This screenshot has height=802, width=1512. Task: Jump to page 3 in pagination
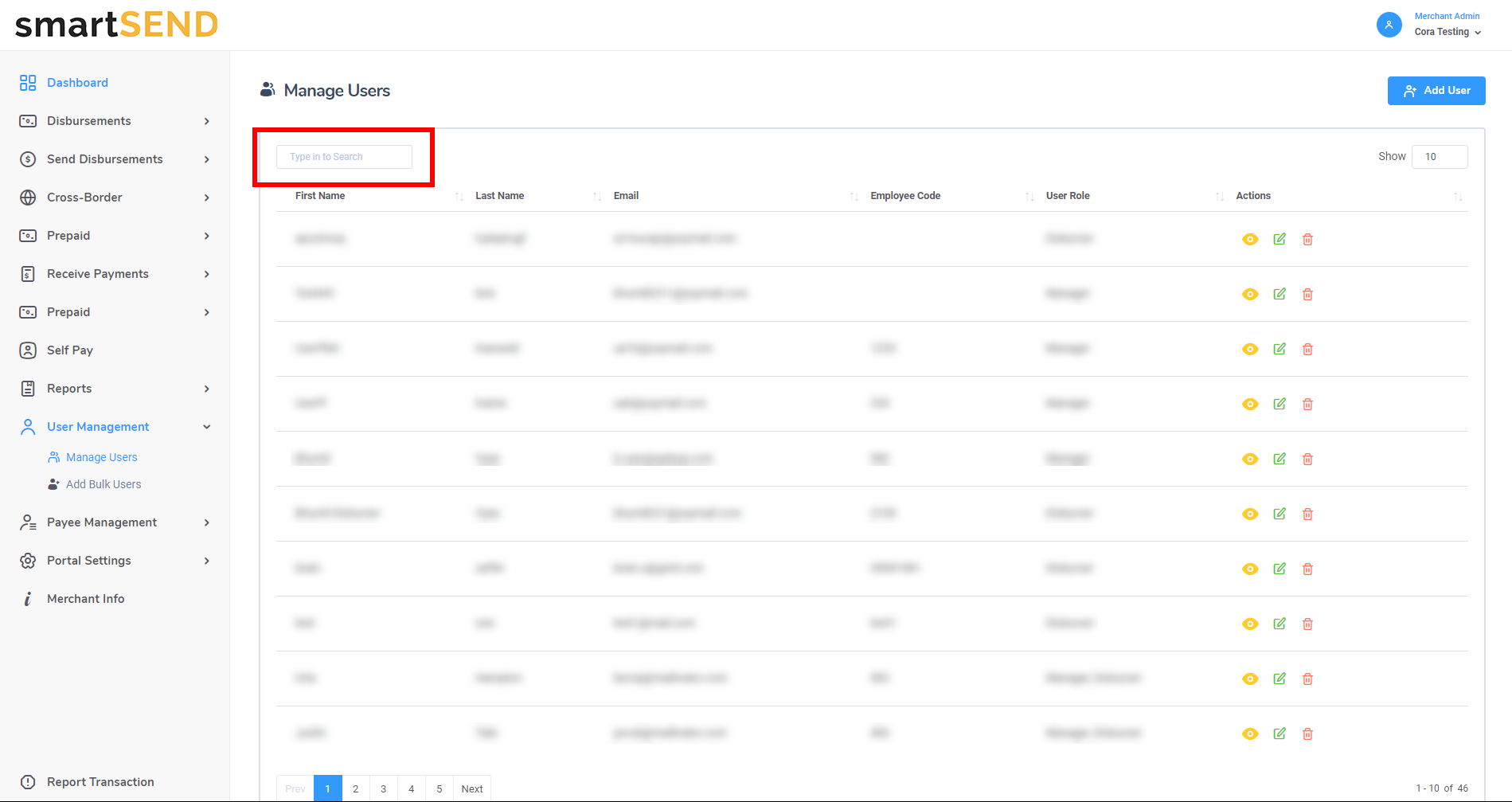[x=383, y=788]
